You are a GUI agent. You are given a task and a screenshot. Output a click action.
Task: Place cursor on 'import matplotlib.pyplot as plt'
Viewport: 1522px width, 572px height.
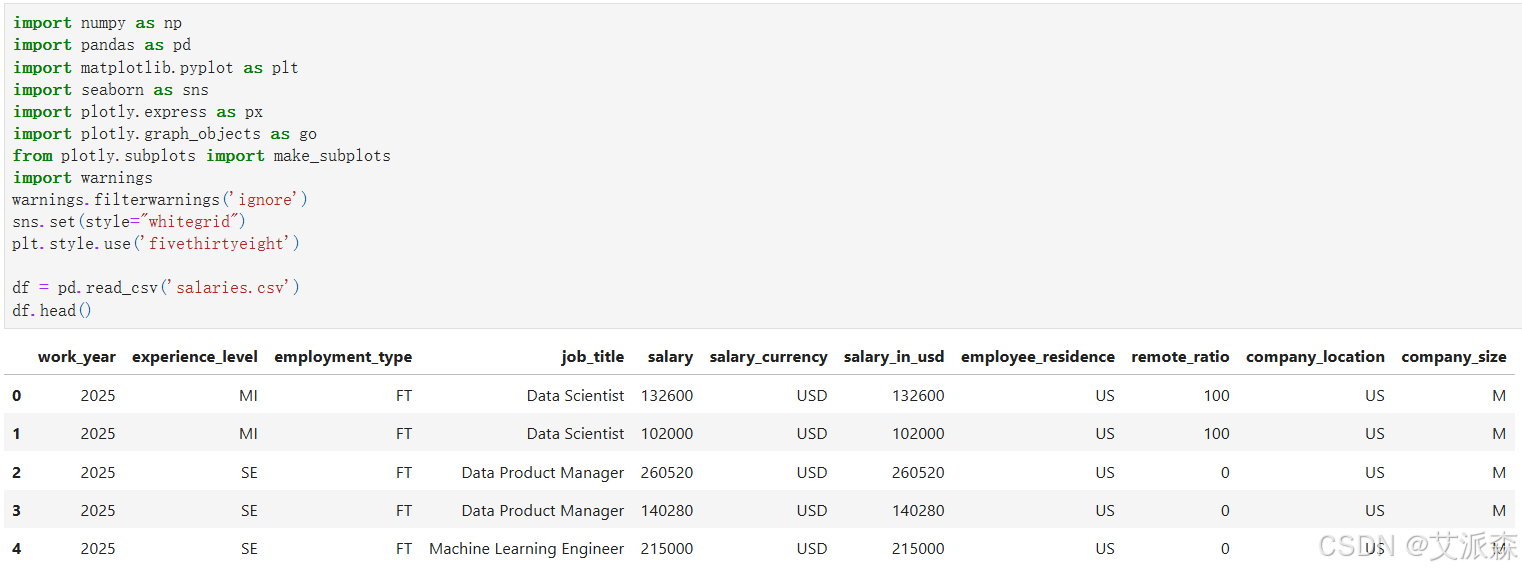click(x=155, y=67)
